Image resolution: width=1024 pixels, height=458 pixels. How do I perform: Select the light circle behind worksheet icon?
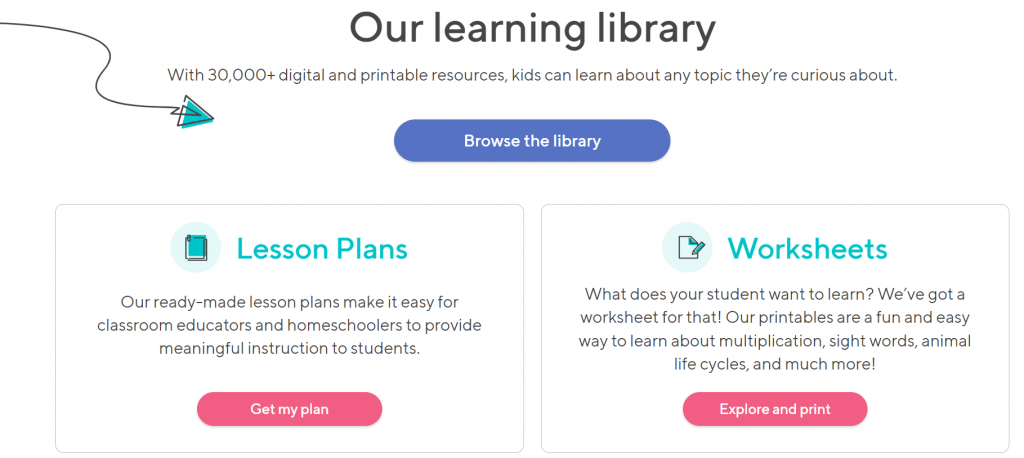[x=687, y=247]
